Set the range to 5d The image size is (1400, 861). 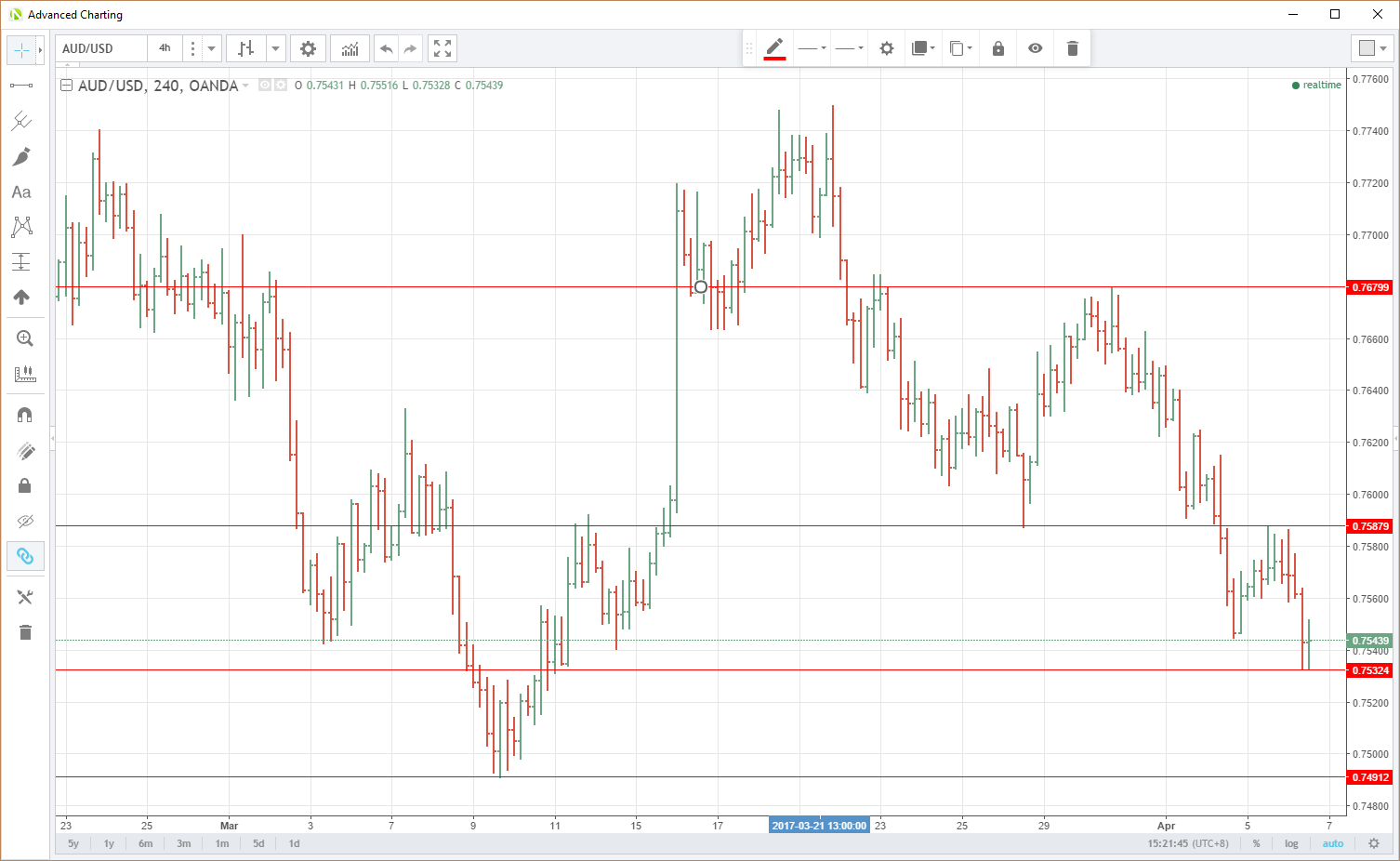(258, 843)
